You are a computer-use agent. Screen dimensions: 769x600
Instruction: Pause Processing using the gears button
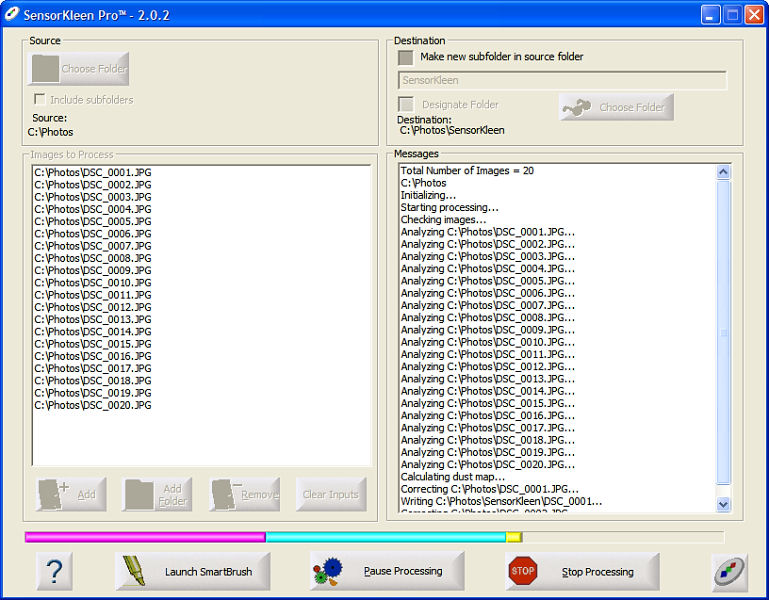point(386,571)
